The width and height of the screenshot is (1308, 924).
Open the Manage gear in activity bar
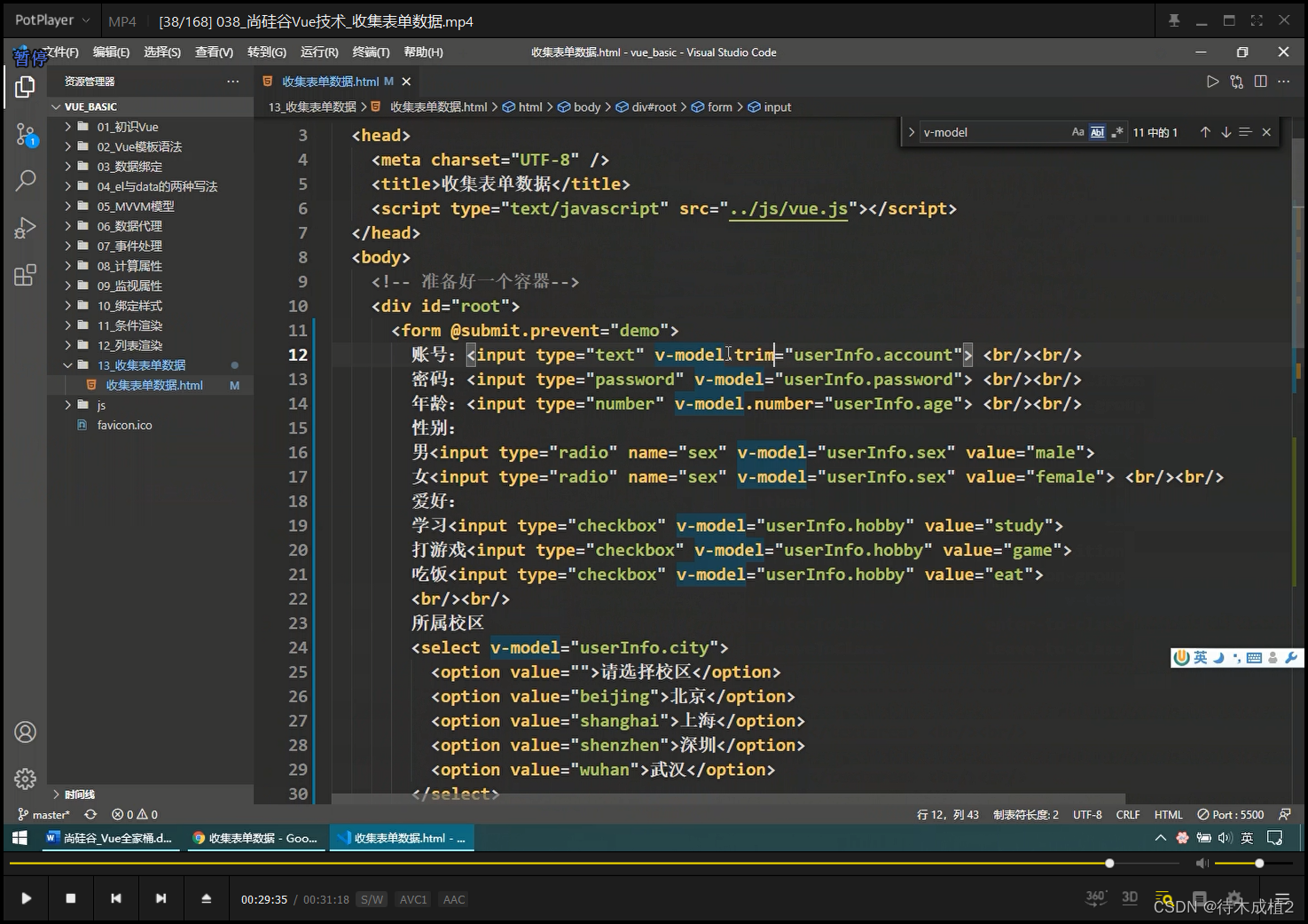(25, 779)
